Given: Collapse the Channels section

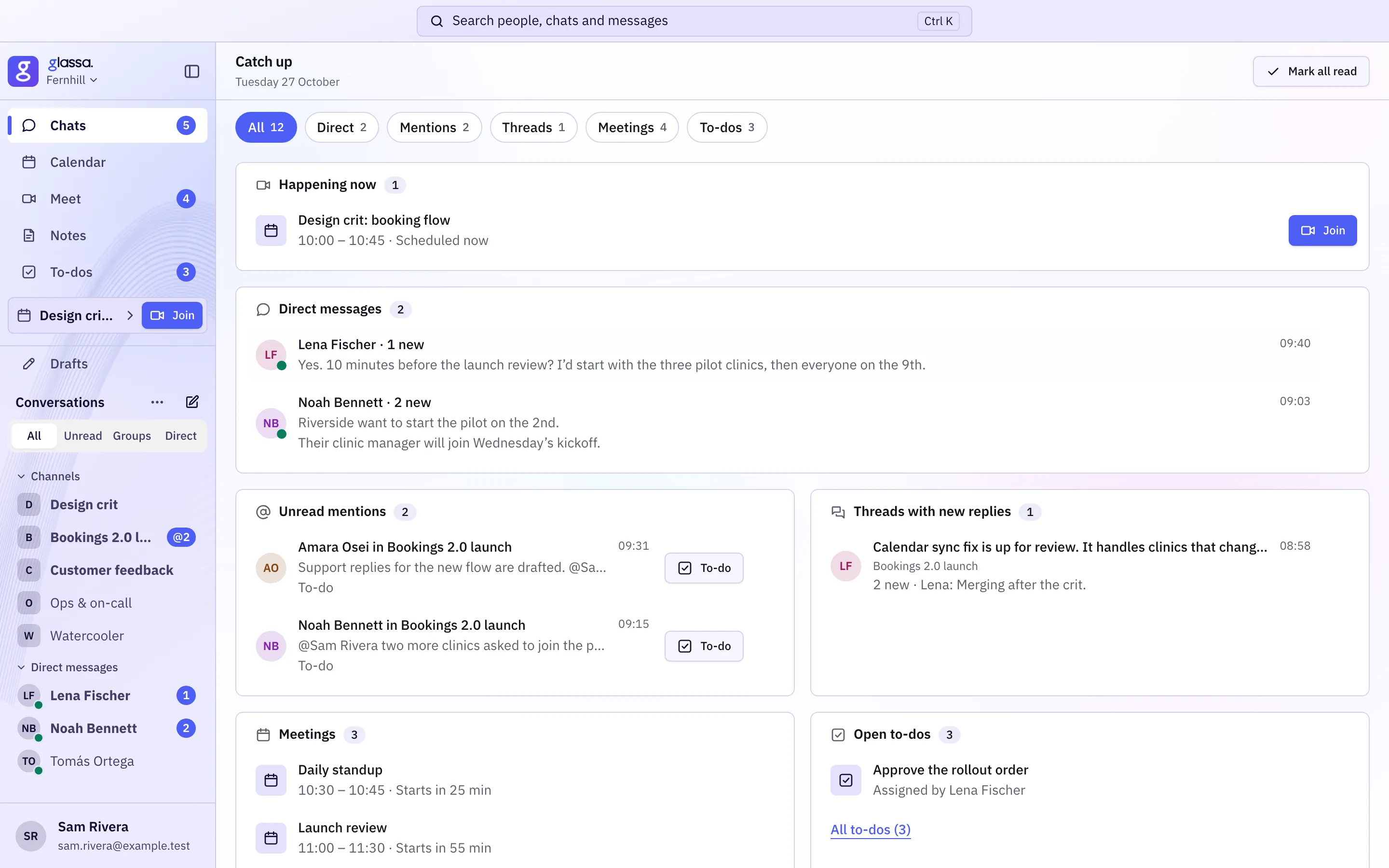Looking at the screenshot, I should click(21, 476).
